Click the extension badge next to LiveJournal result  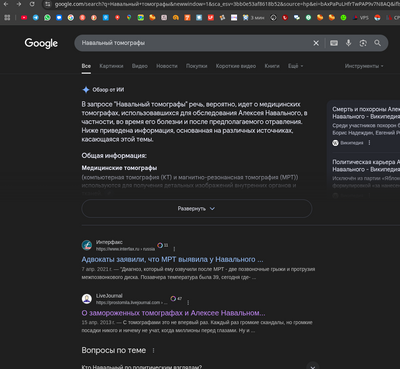point(176,299)
